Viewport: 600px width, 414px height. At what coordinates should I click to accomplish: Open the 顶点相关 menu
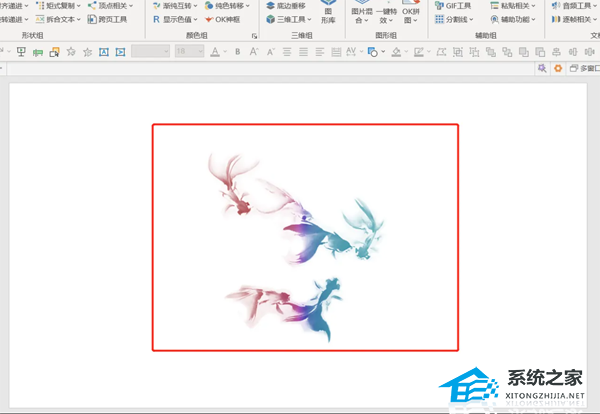tap(110, 6)
